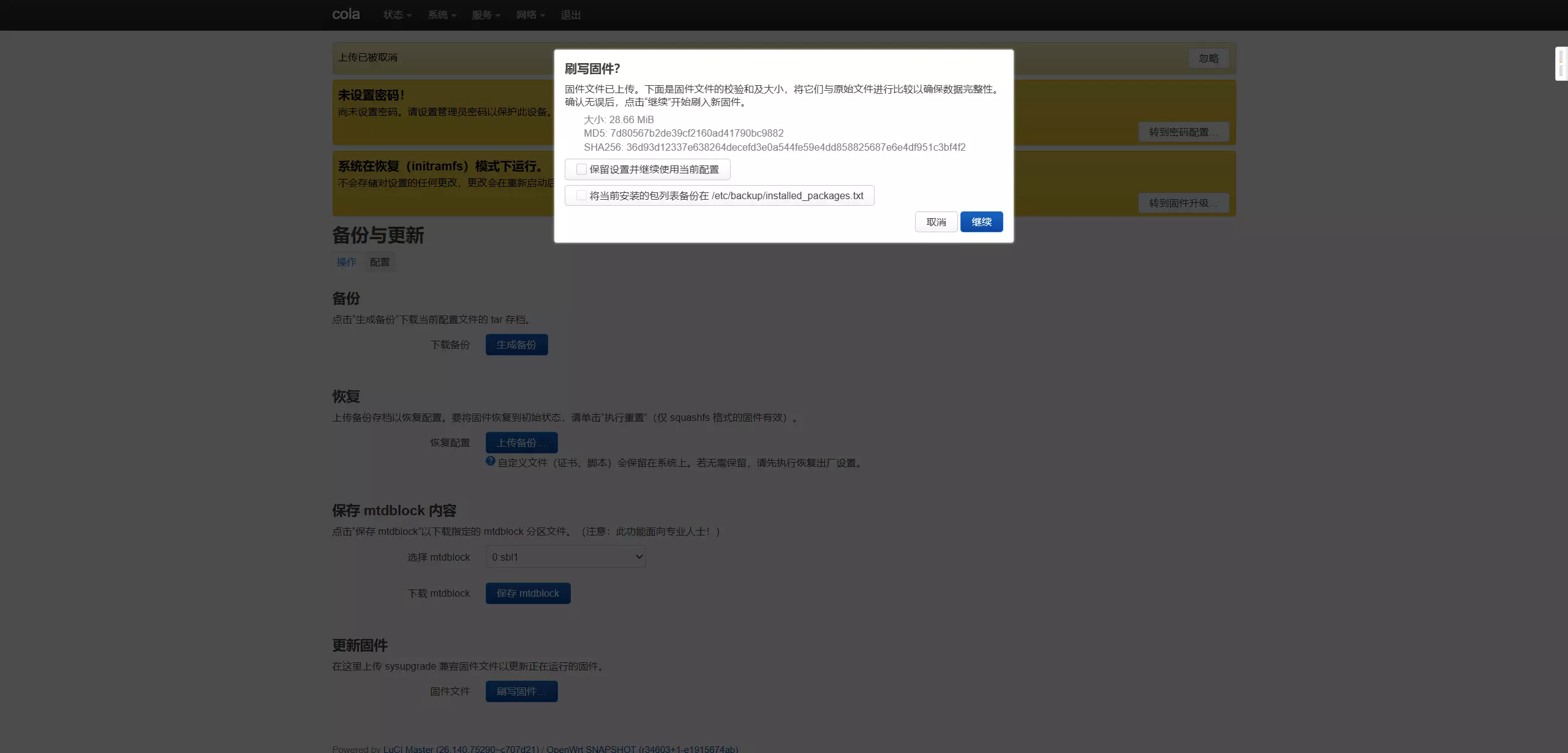Expand the 选择 mtdblock dropdown showing 0:sbl1
This screenshot has width=1568, height=753.
click(x=565, y=557)
